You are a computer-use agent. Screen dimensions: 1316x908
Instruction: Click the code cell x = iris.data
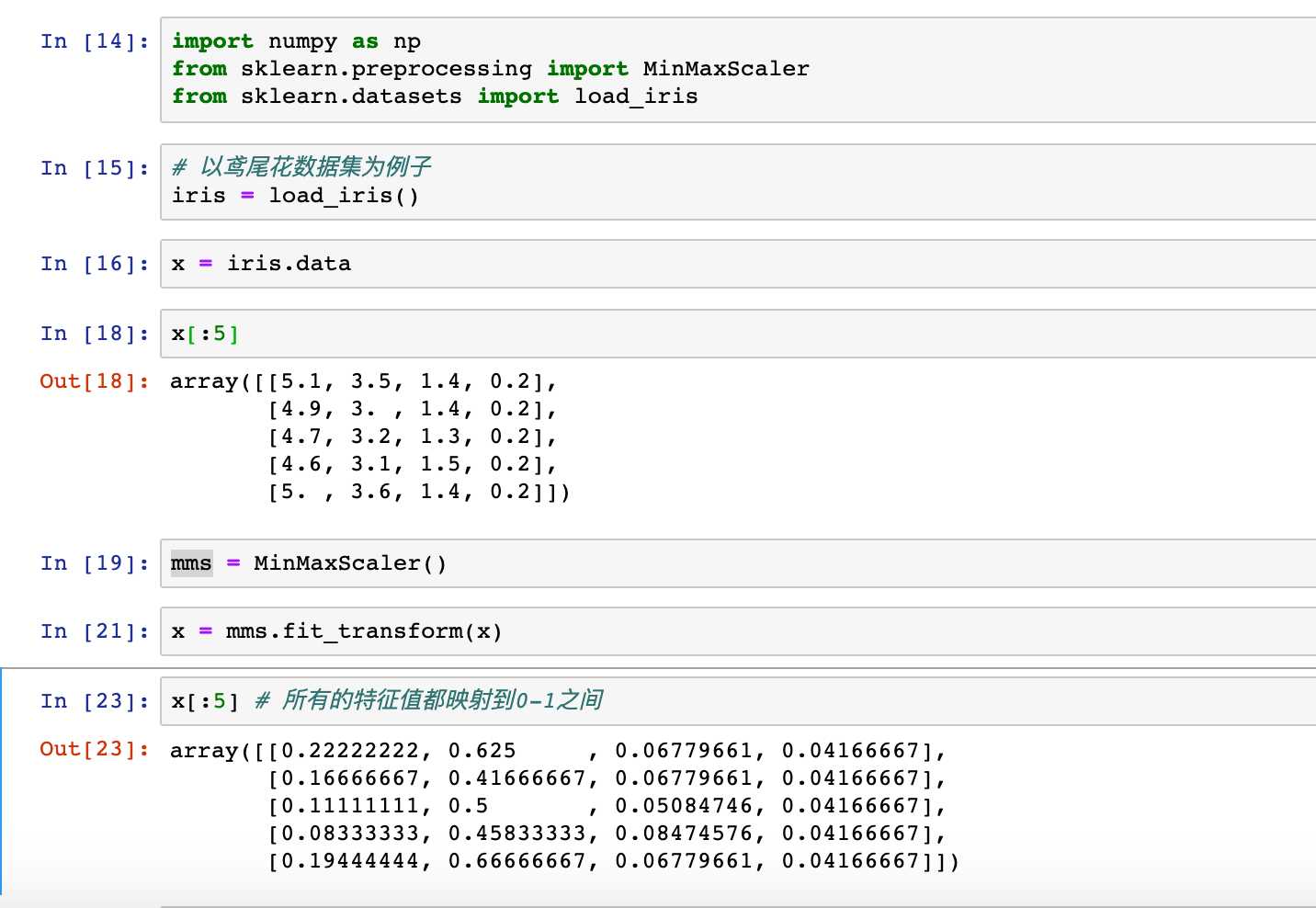click(738, 264)
